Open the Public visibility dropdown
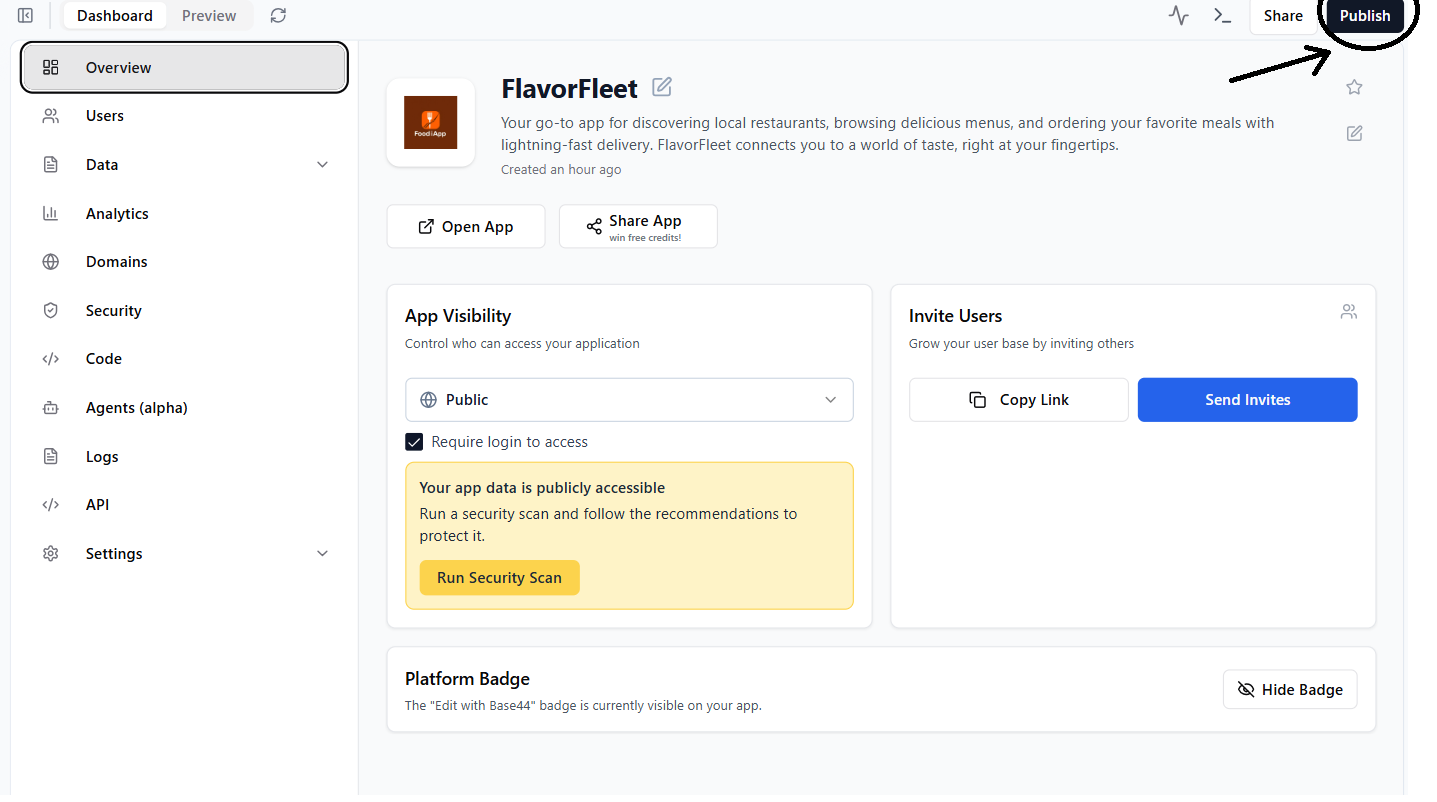This screenshot has height=802, width=1437. [x=629, y=399]
